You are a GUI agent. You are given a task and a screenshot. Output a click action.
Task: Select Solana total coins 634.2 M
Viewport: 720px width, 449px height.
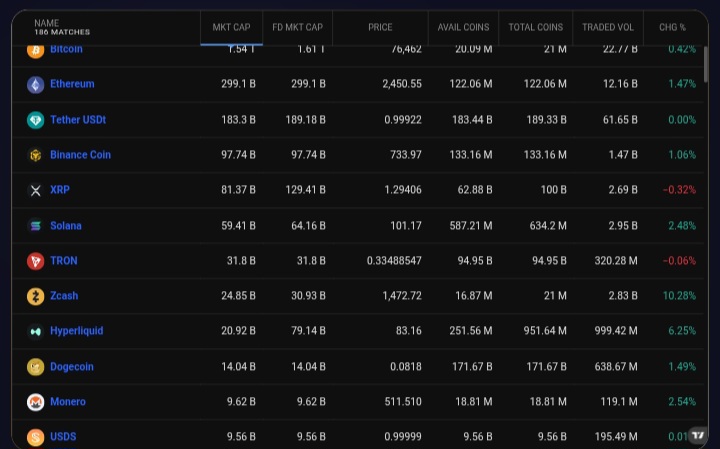548,225
